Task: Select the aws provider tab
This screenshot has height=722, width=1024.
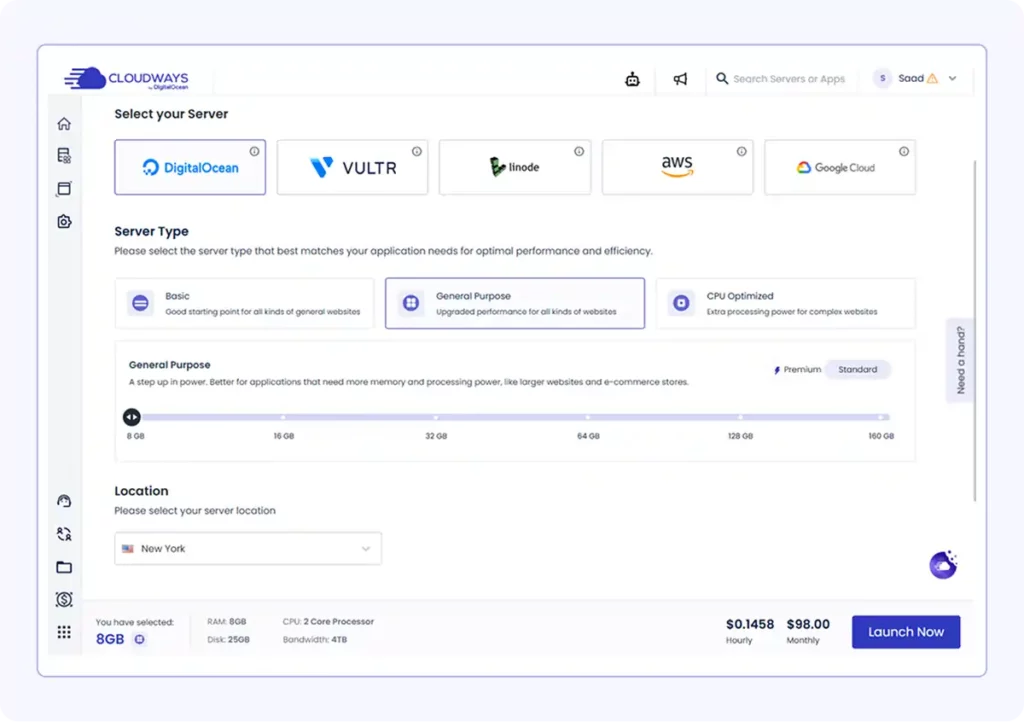Action: [677, 167]
